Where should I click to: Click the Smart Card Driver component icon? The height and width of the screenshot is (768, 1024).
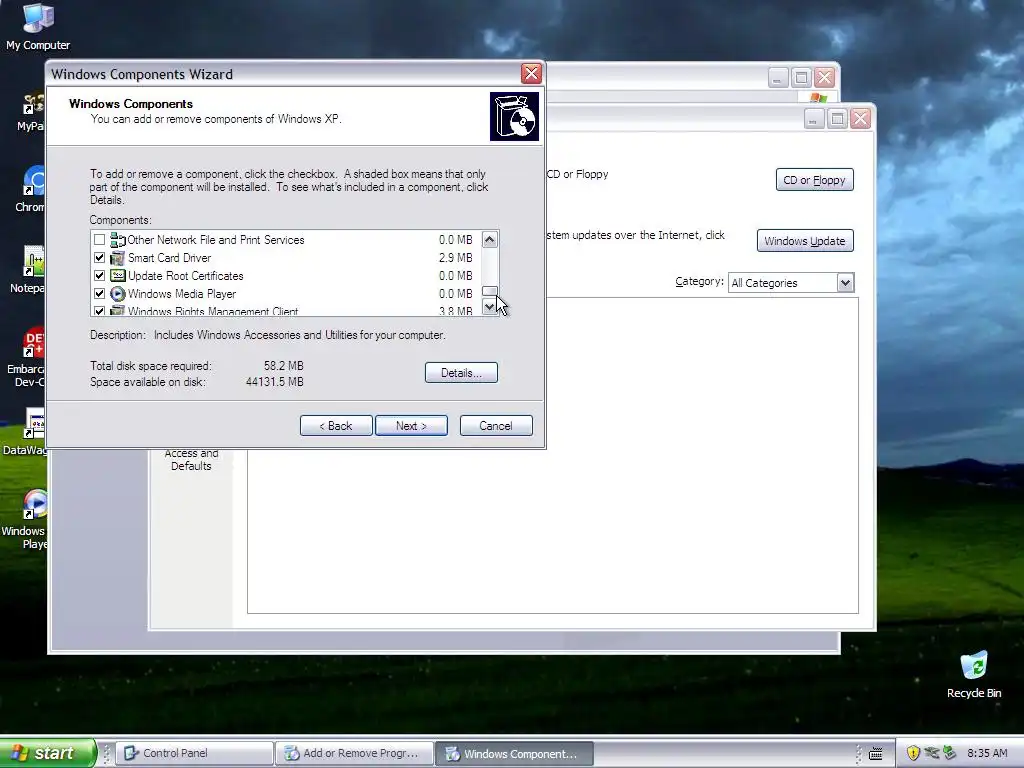pyautogui.click(x=118, y=258)
